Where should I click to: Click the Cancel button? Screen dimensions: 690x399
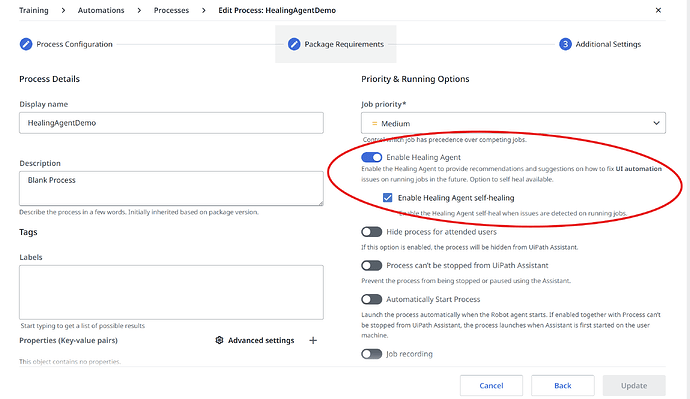point(491,385)
